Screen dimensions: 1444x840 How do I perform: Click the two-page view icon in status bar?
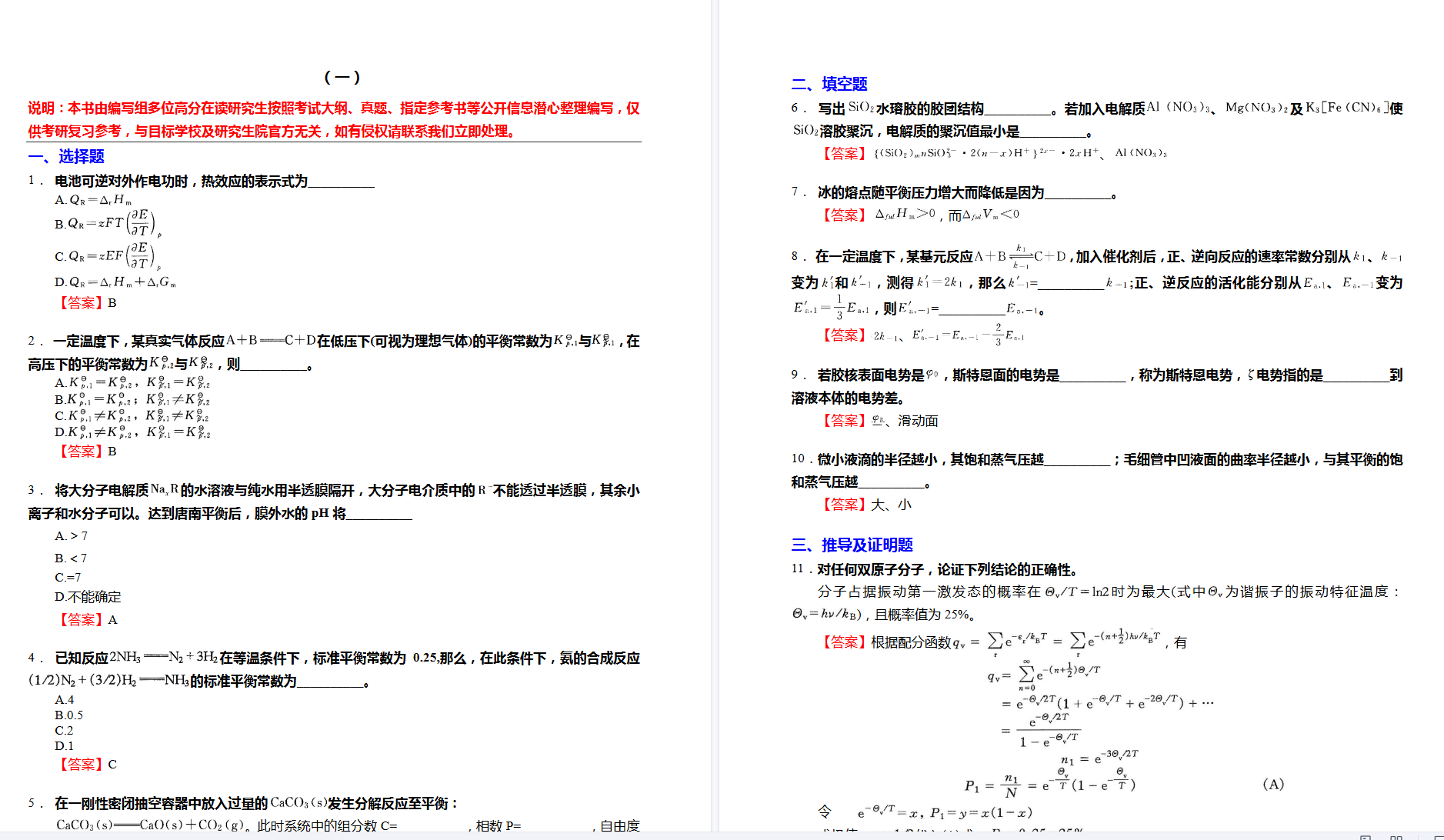tap(1396, 837)
